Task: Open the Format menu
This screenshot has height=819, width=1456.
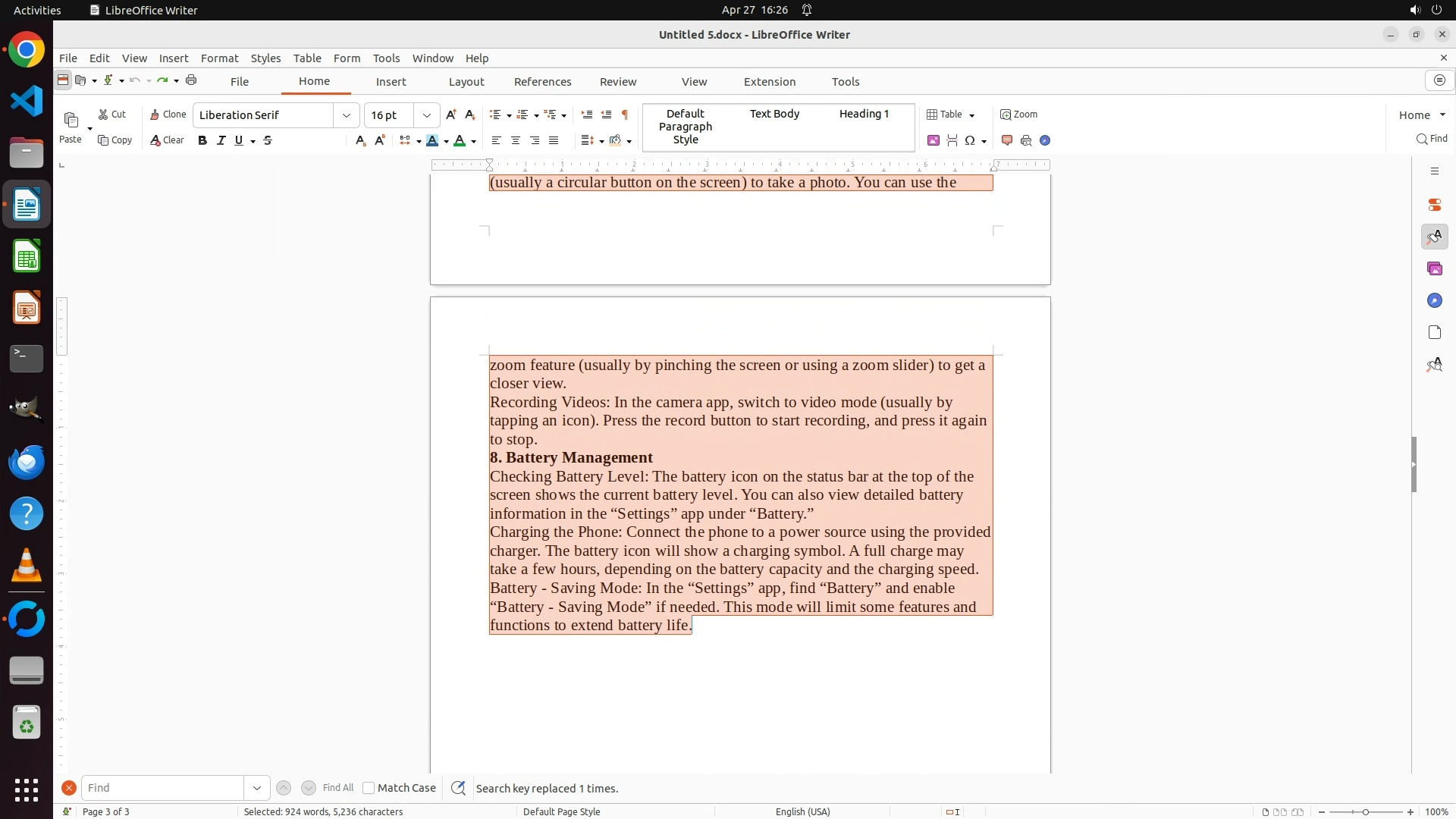Action: tap(219, 58)
